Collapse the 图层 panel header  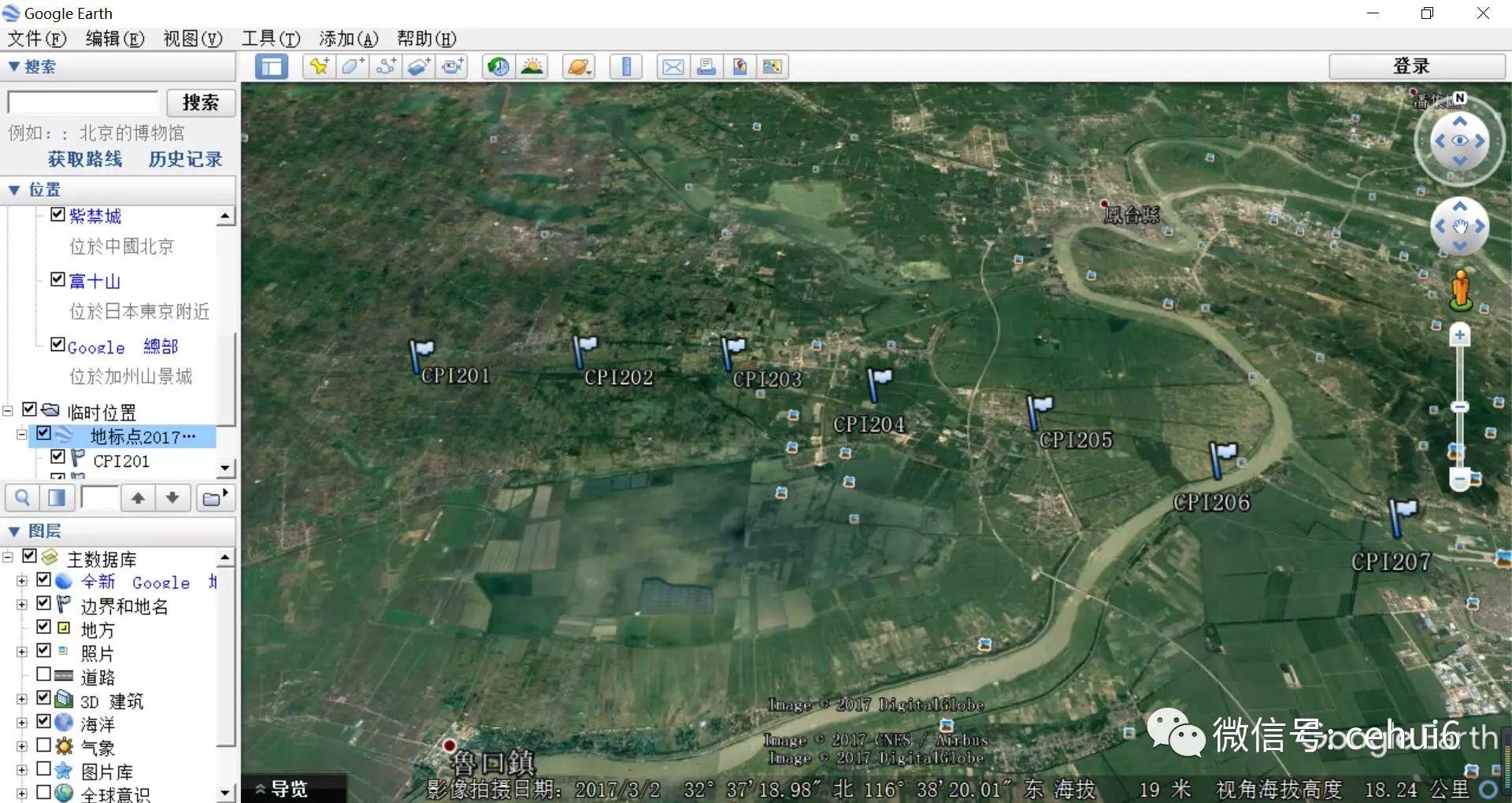coord(14,531)
